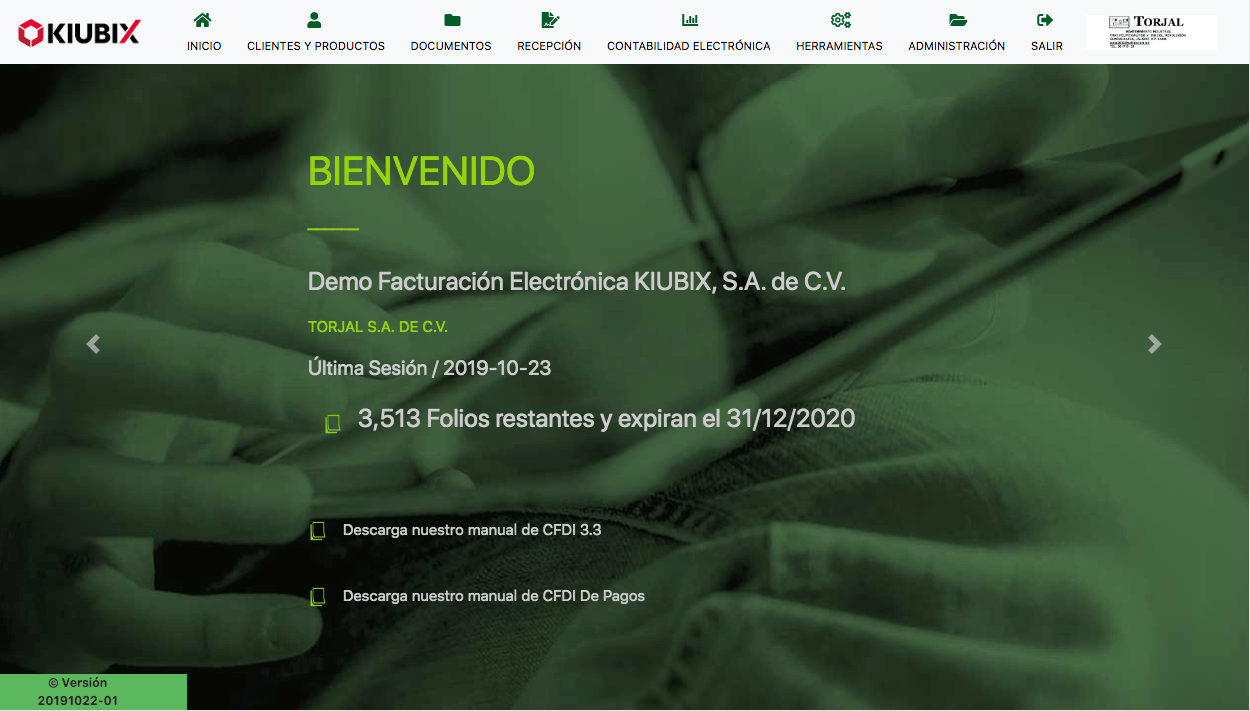
Task: Click the home icon above Inicio
Action: (x=203, y=20)
